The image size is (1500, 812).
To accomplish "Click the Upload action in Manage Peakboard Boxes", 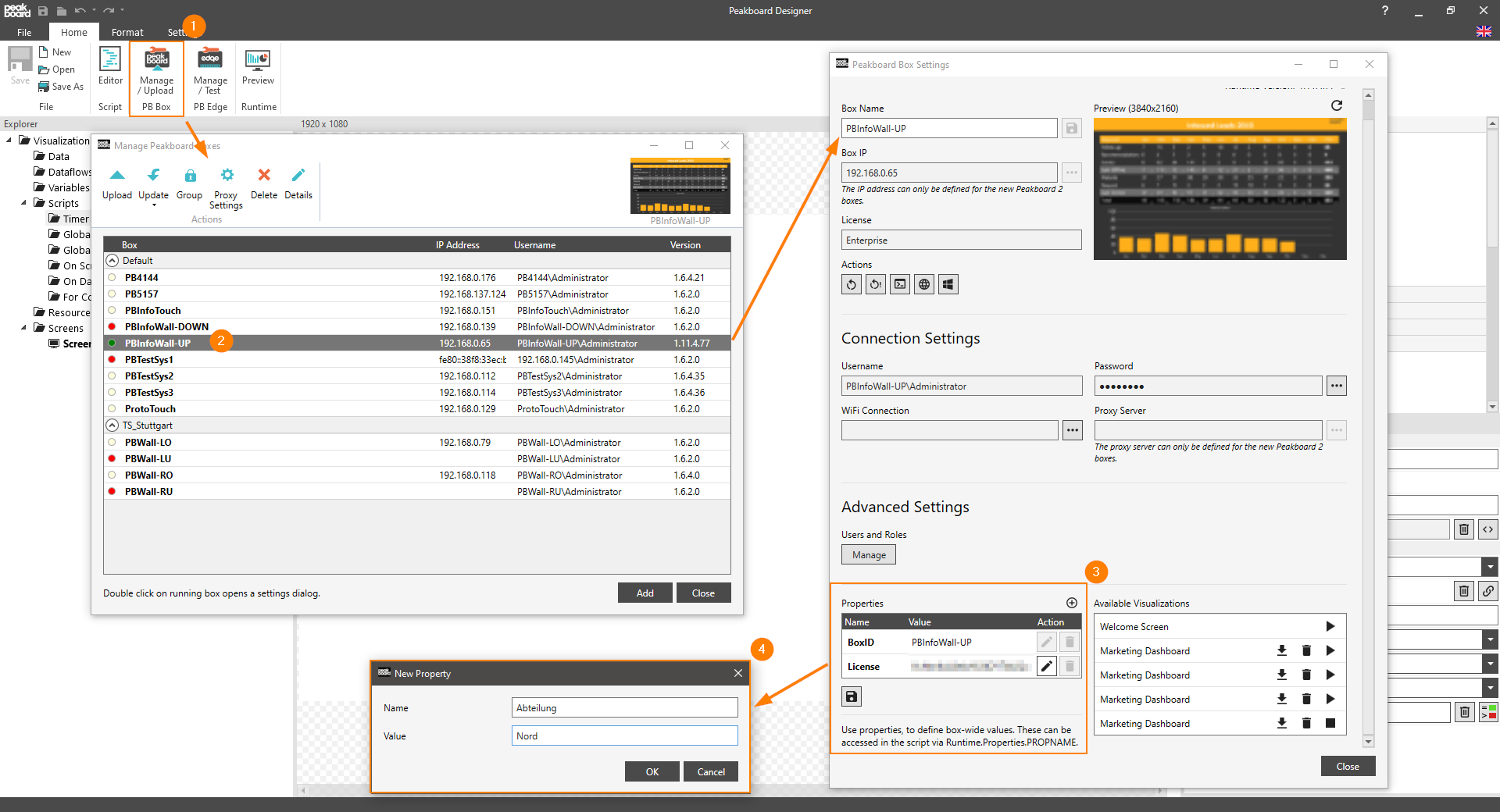I will click(x=117, y=184).
